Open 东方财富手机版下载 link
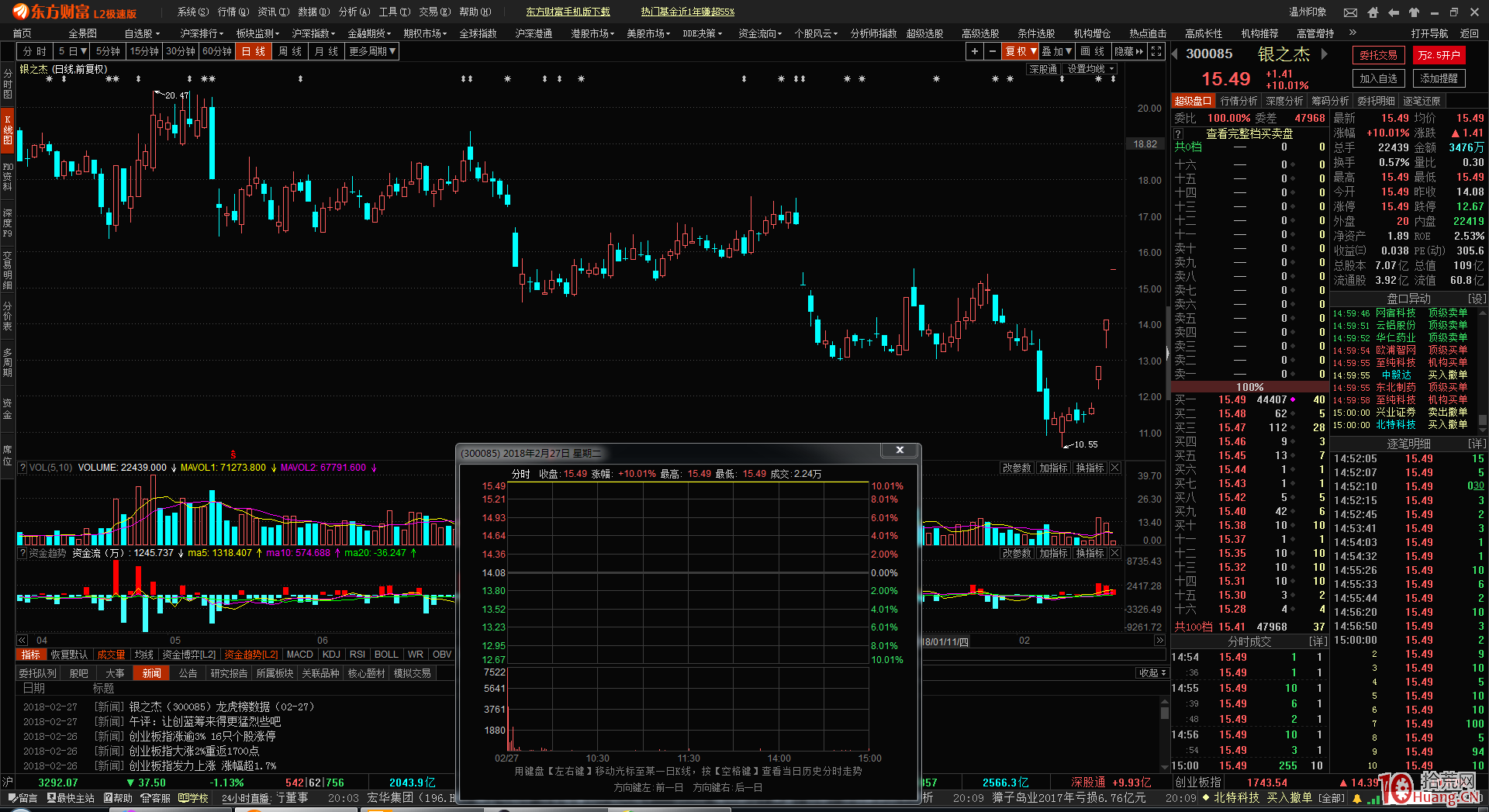 click(x=568, y=12)
